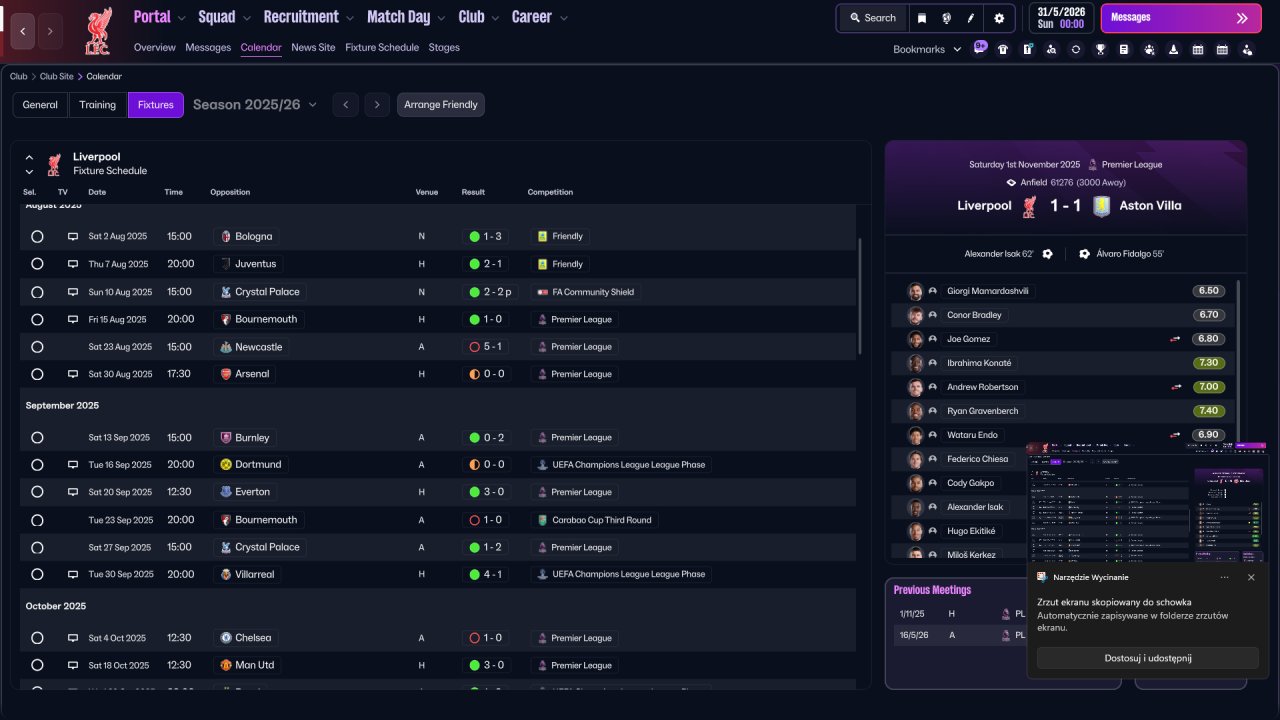Go forward using the right arrow in the header
1280x720 pixels.
[50, 31]
